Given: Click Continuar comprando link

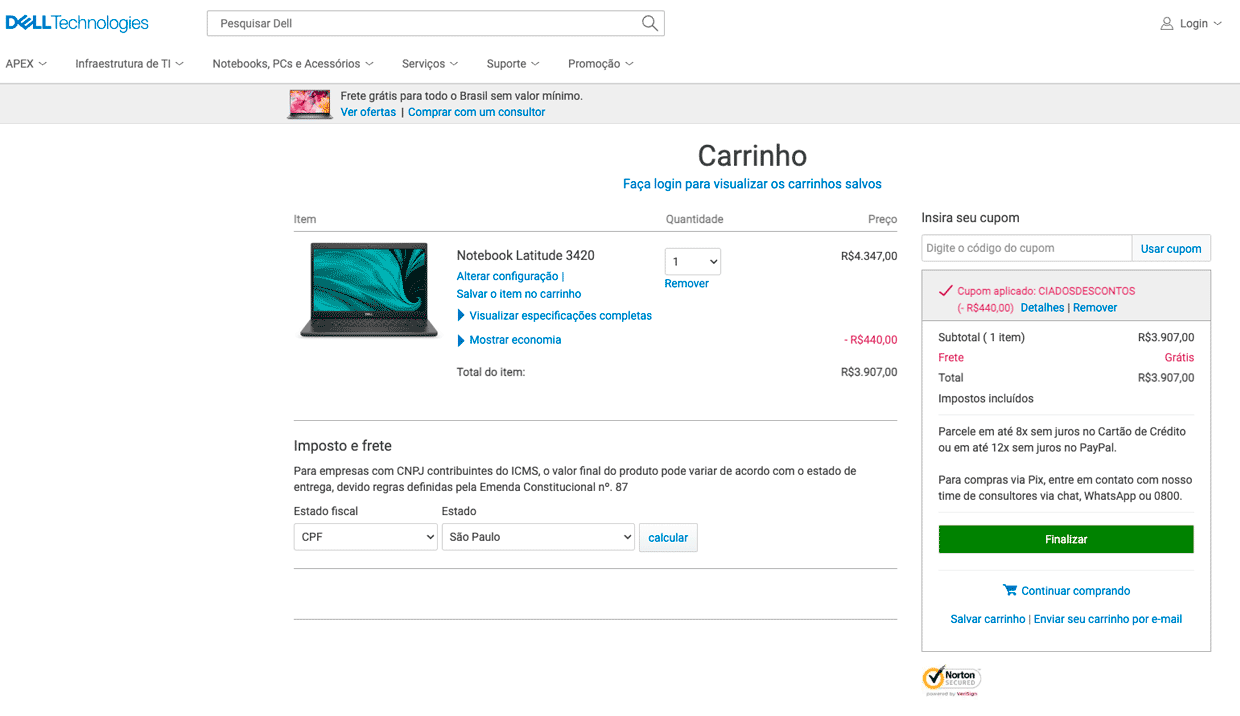Looking at the screenshot, I should 1076,591.
